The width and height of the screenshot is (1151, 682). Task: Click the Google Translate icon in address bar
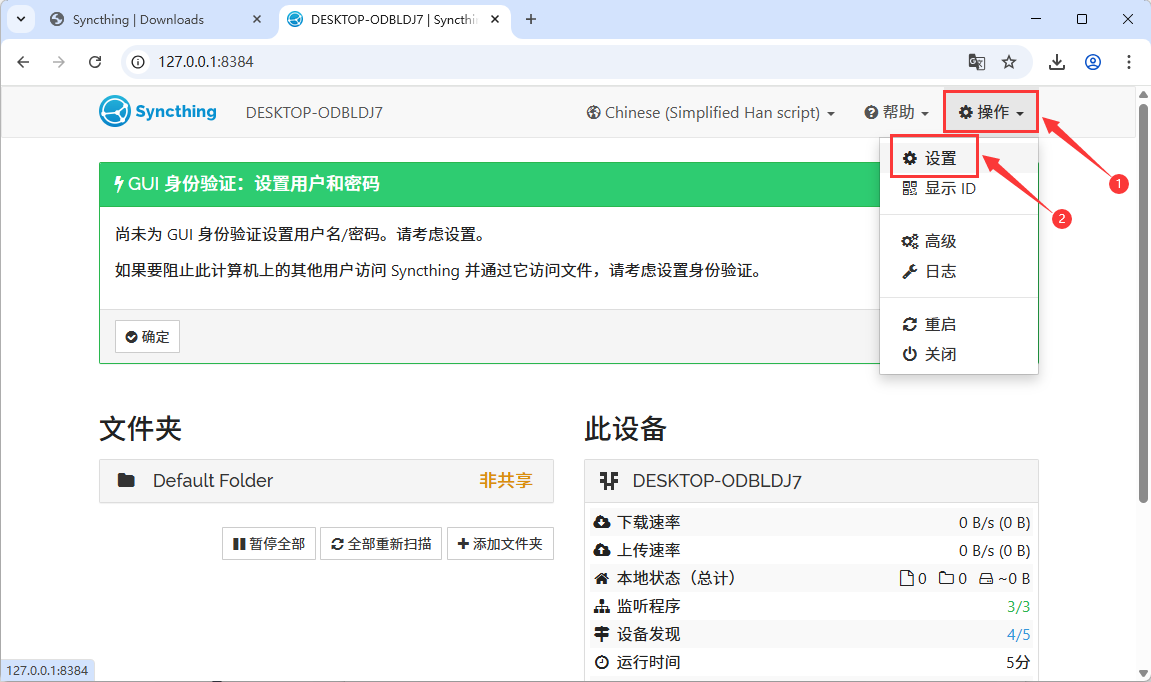977,61
